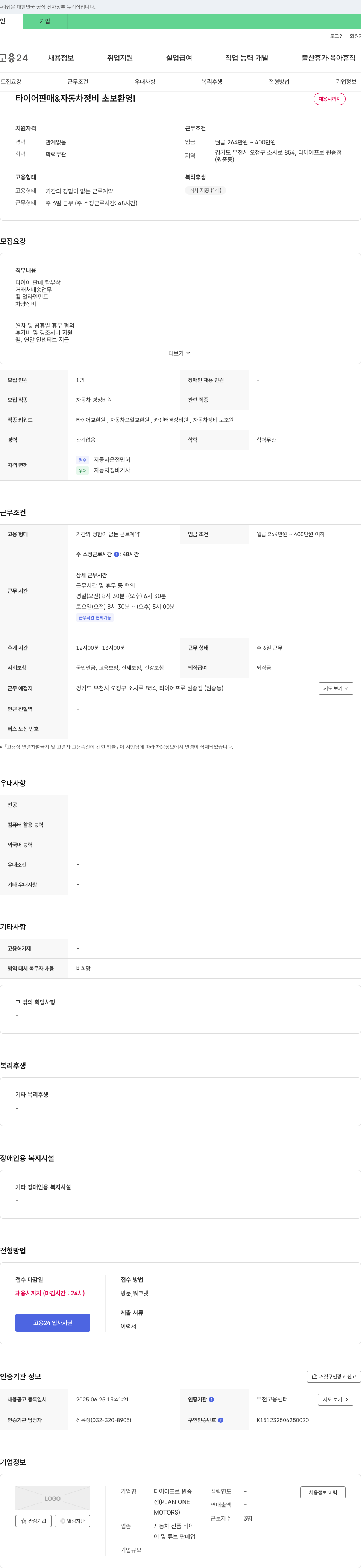The width and height of the screenshot is (361, 1568).
Task: Click the help icon beside 주 소정근로시간
Action: (x=117, y=554)
